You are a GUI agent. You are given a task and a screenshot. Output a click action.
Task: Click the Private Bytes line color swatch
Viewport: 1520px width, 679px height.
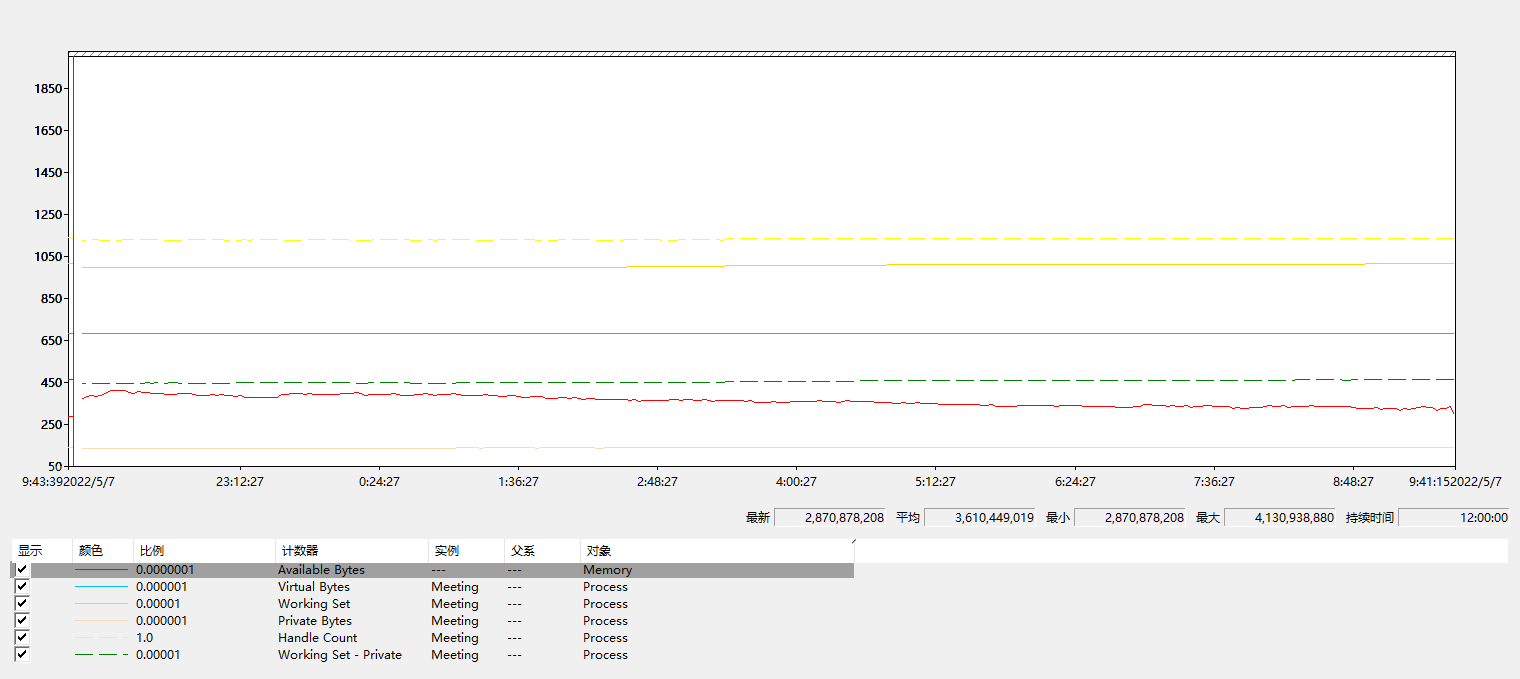point(102,621)
